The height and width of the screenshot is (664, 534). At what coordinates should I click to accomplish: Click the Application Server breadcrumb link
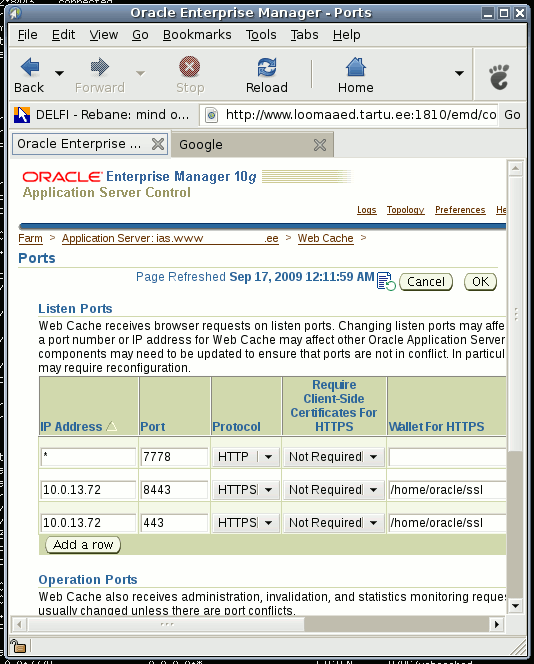[170, 238]
